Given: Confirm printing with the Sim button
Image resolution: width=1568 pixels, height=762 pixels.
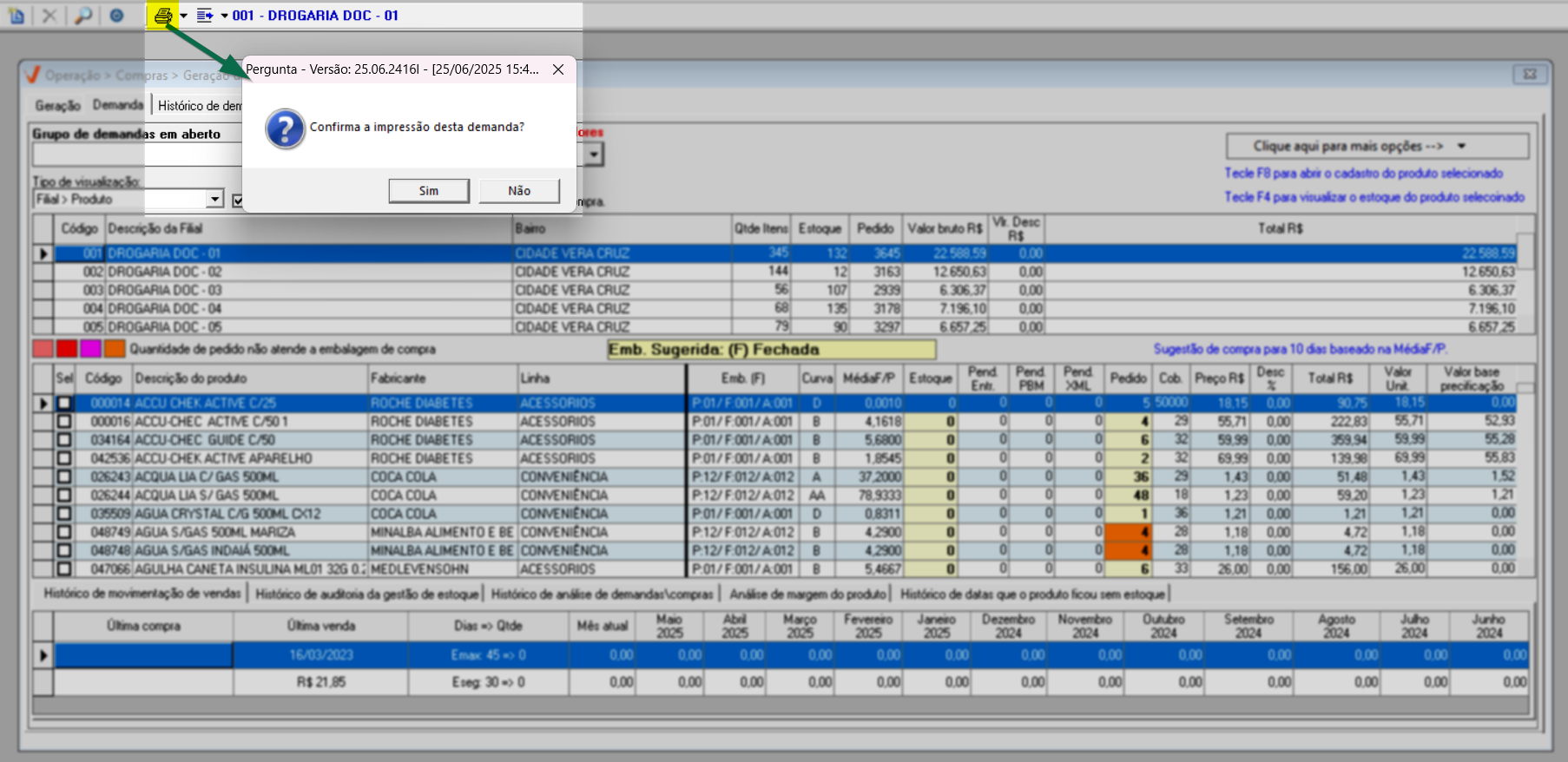Looking at the screenshot, I should (x=429, y=191).
